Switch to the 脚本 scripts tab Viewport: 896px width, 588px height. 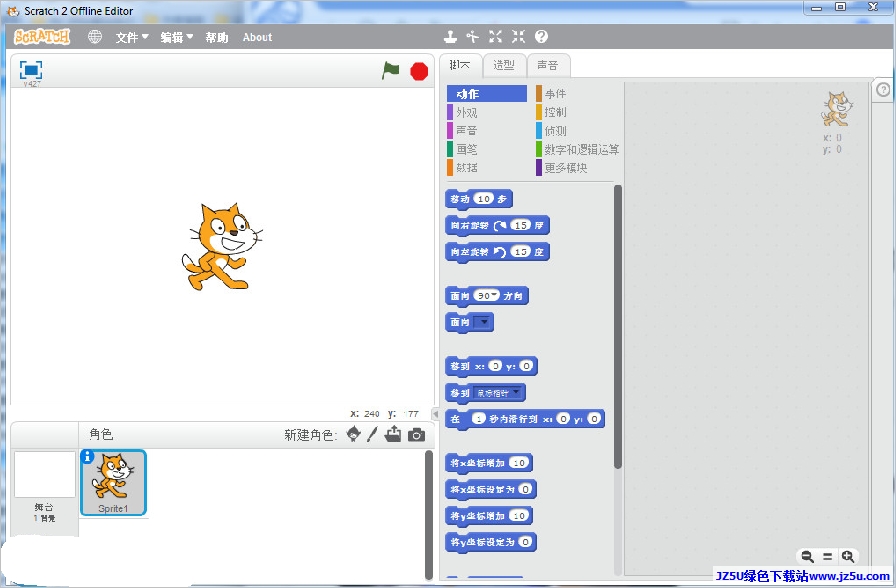point(460,65)
